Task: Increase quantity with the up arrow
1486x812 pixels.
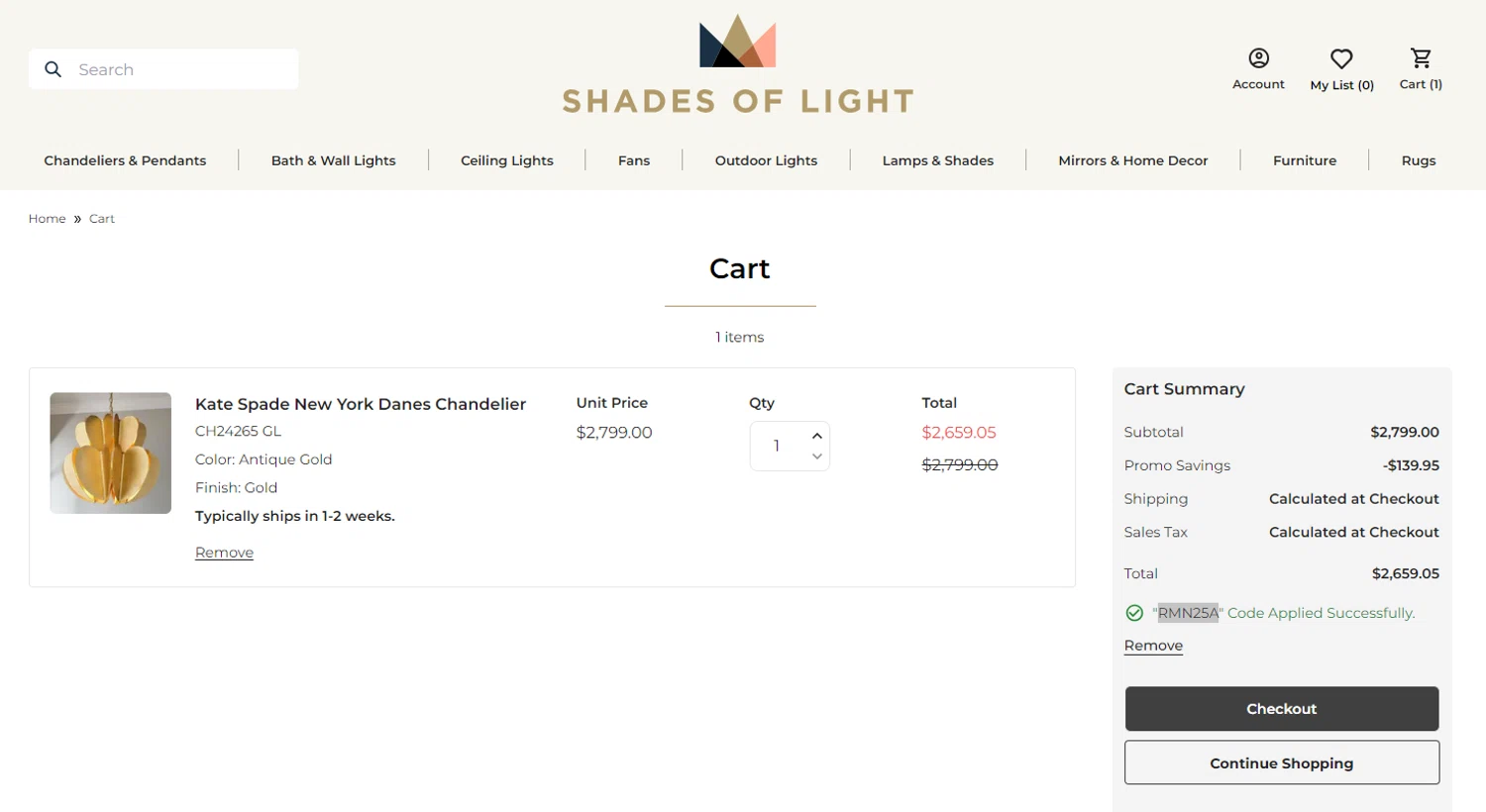Action: pos(817,436)
